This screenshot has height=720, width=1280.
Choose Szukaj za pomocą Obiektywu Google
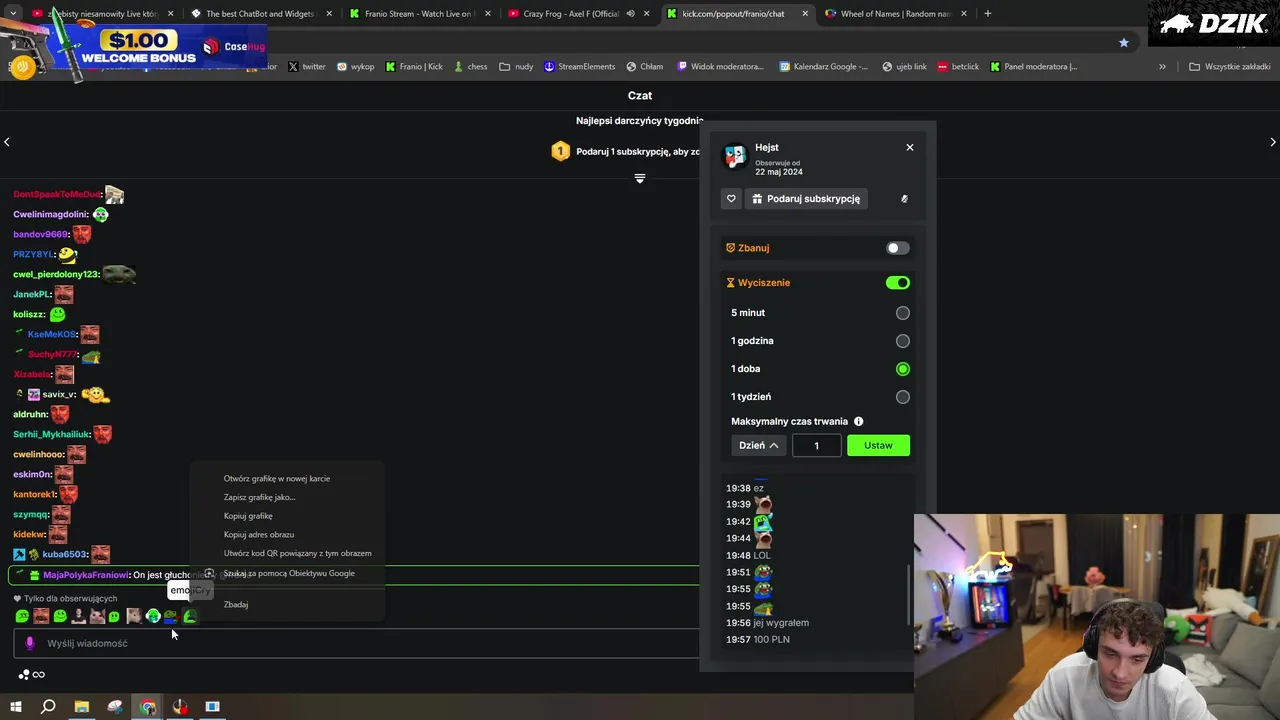pos(289,574)
